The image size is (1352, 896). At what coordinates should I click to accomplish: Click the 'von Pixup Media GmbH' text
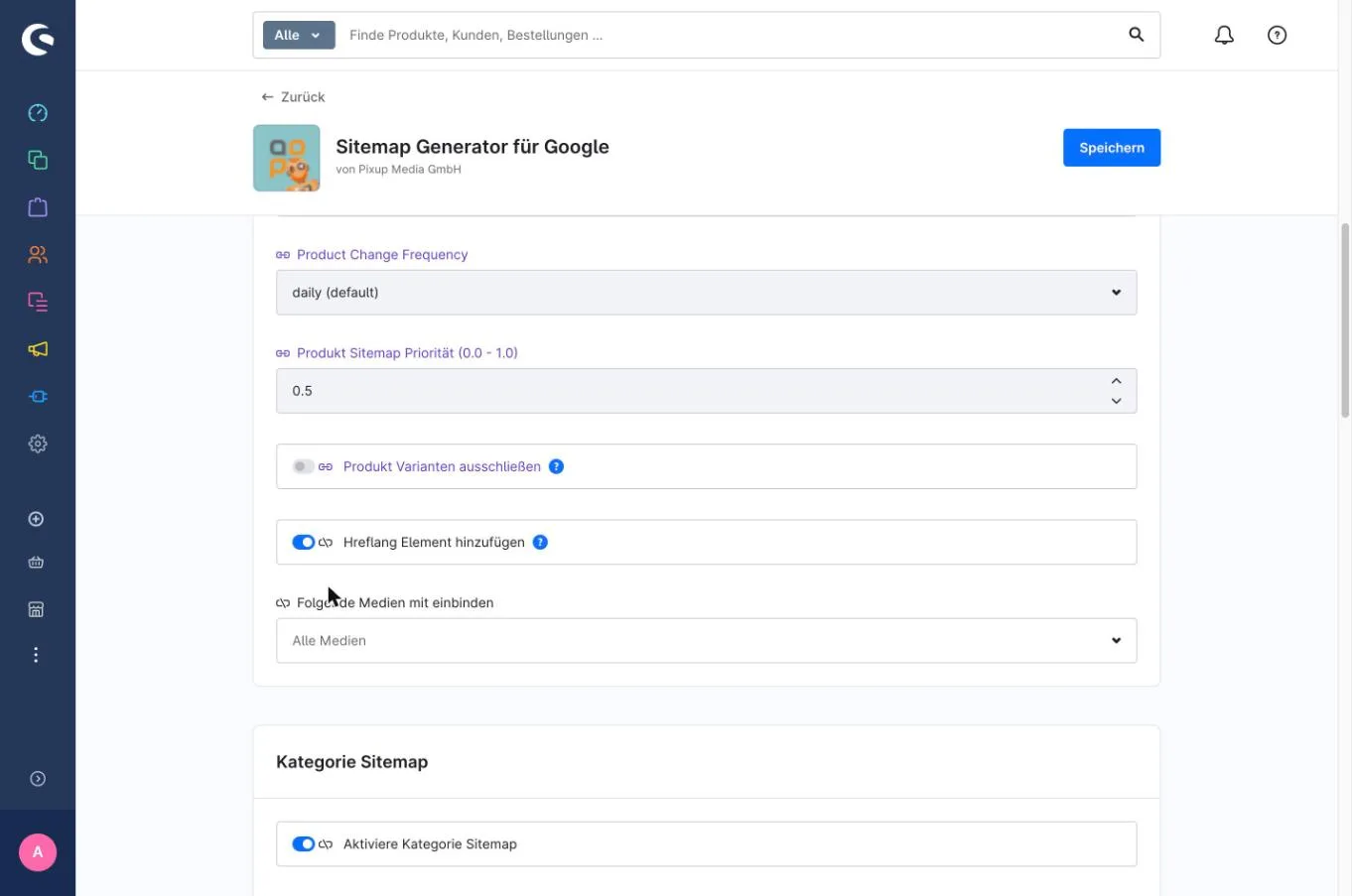(x=398, y=170)
